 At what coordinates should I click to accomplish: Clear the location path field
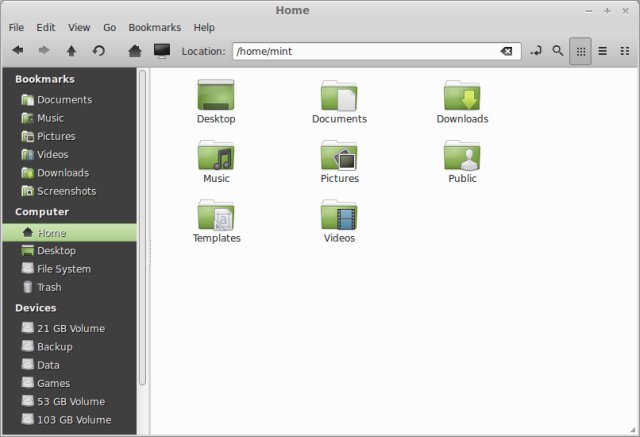tap(507, 51)
